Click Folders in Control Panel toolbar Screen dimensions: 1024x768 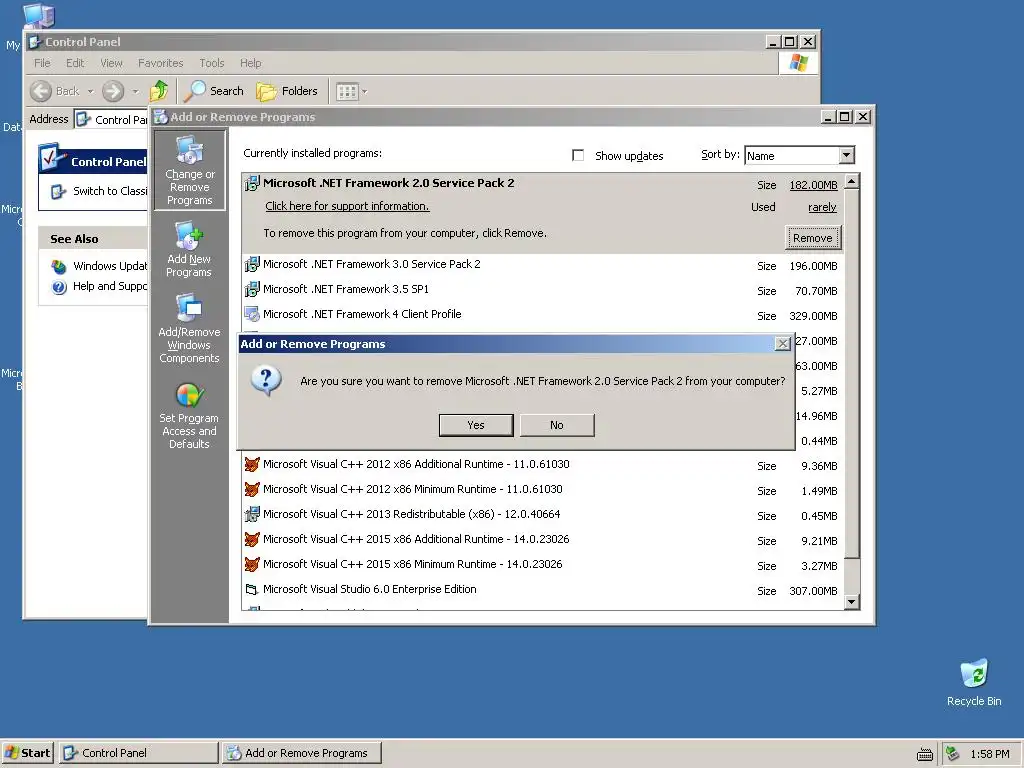tap(287, 91)
